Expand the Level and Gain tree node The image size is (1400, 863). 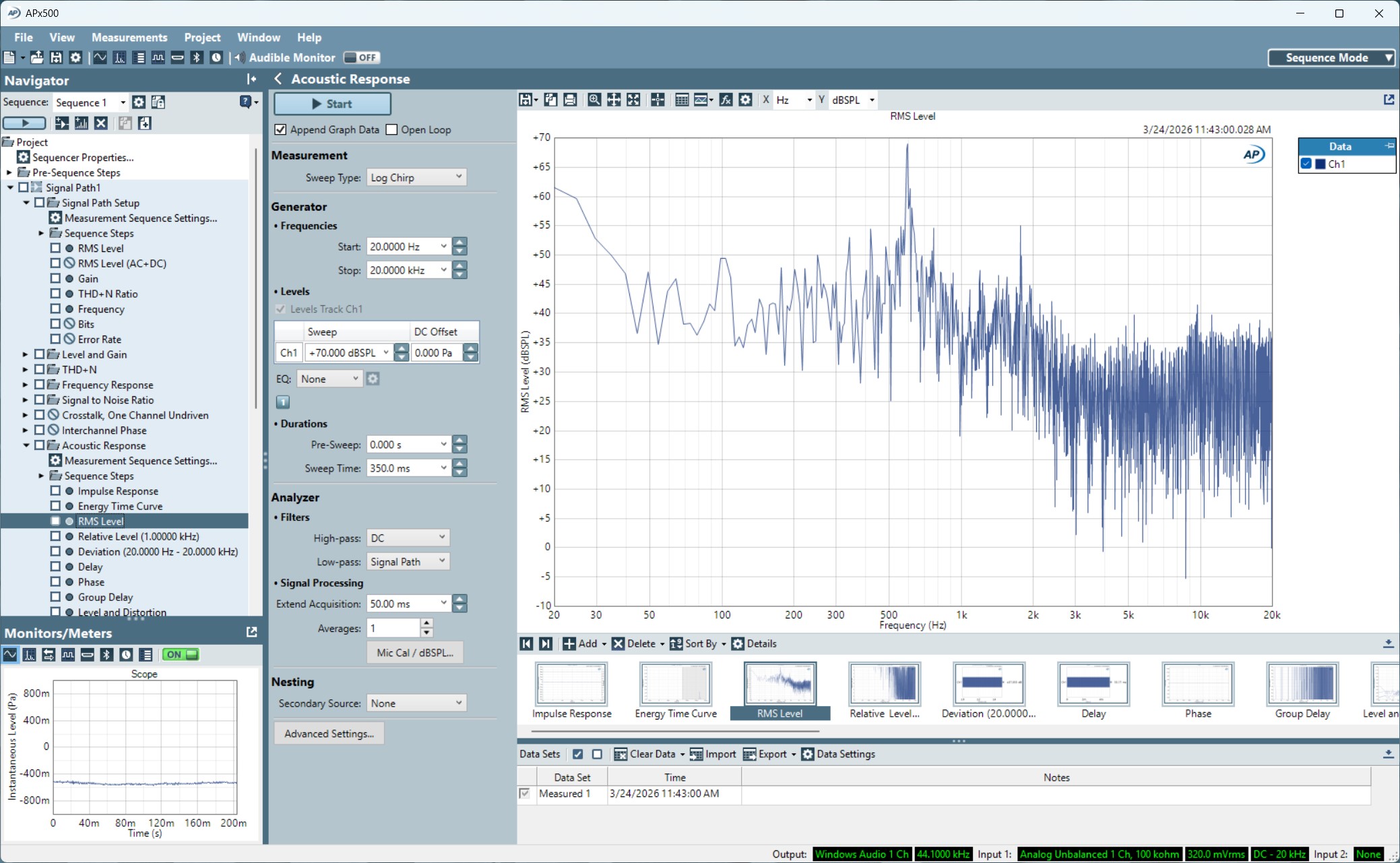25,354
